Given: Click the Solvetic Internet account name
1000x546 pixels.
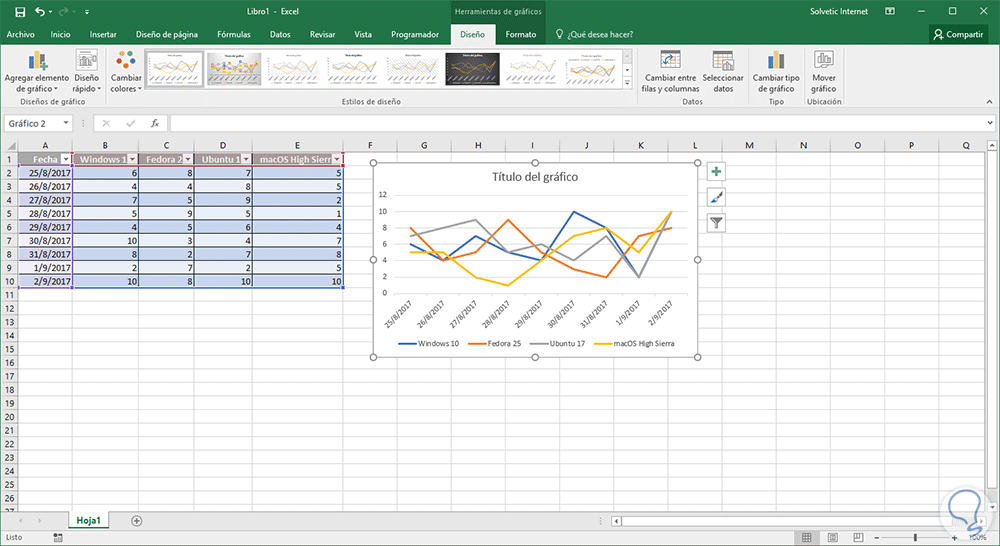Looking at the screenshot, I should [839, 11].
